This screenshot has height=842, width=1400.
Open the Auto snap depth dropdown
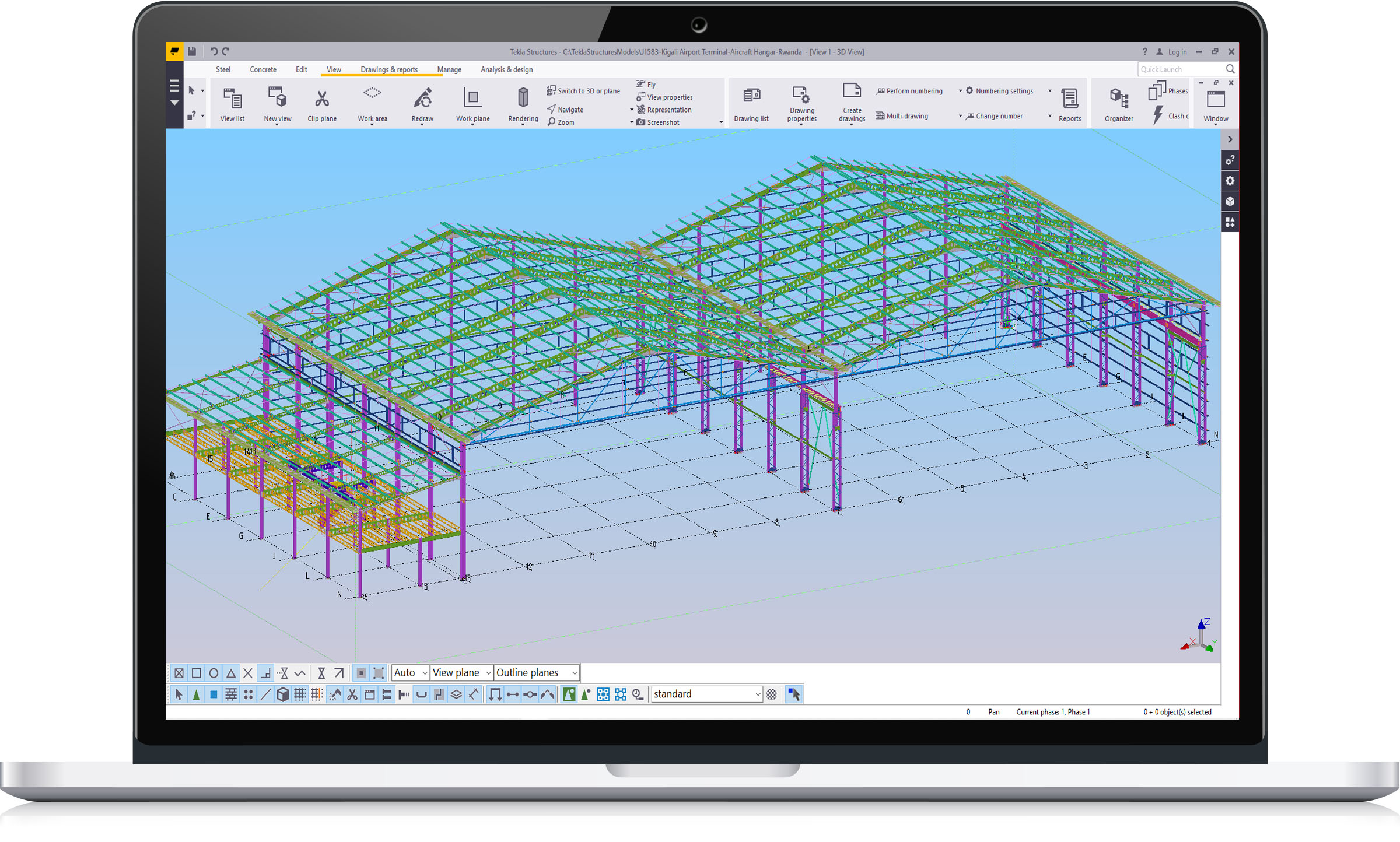pos(411,673)
